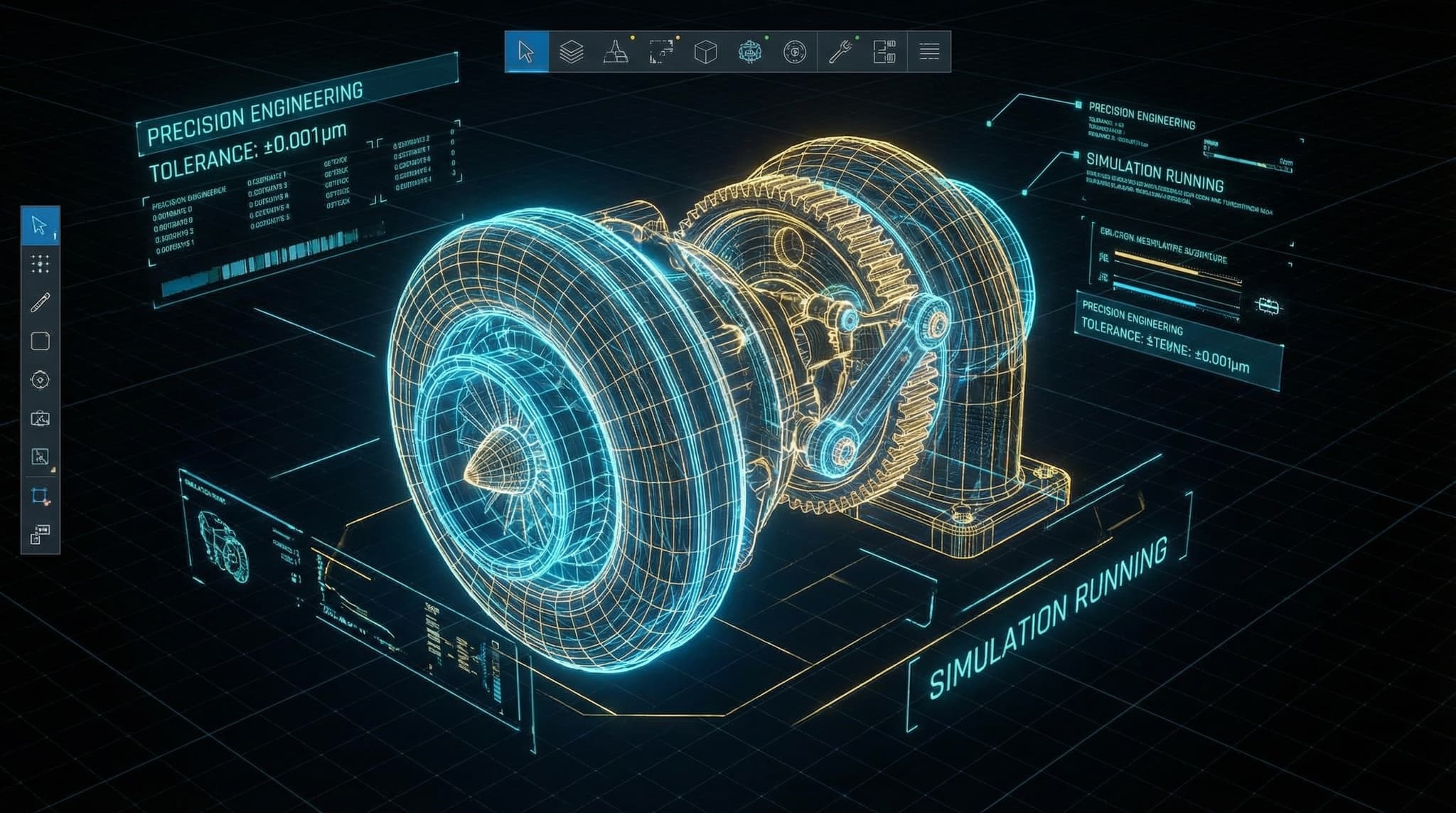Image resolution: width=1456 pixels, height=813 pixels.
Task: Select the blue bounding box transform tool
Action: pos(41,496)
